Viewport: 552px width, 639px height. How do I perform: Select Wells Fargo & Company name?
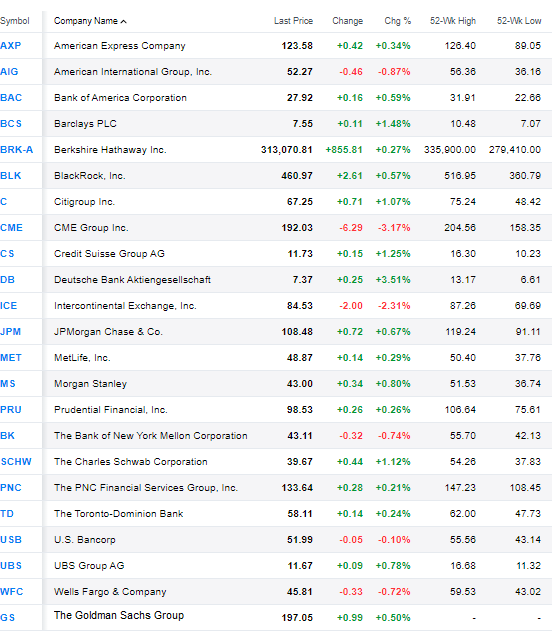(110, 592)
